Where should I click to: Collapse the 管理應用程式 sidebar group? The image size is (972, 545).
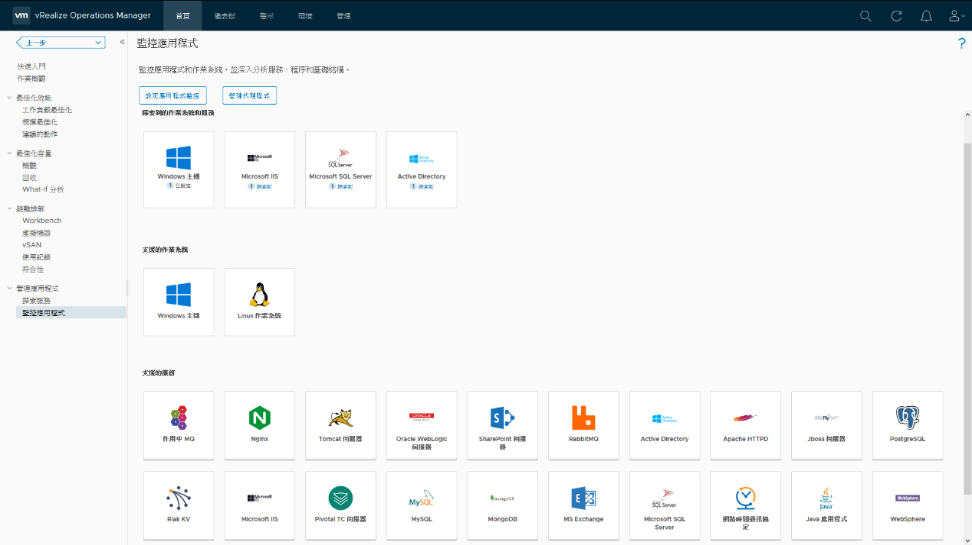click(9, 288)
